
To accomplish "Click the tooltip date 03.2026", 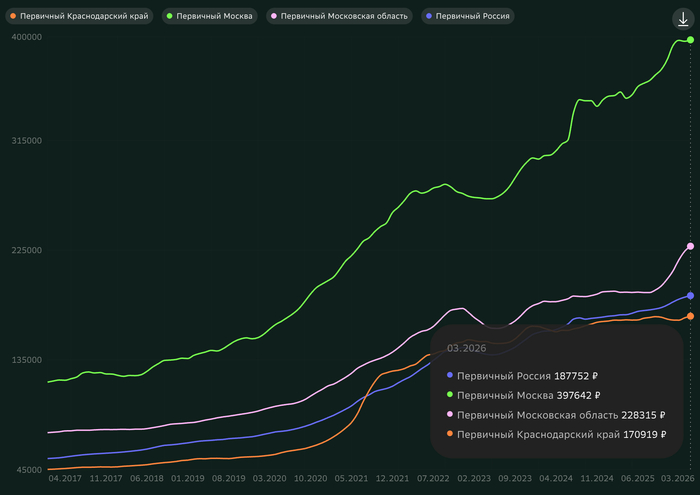I will 467,348.
